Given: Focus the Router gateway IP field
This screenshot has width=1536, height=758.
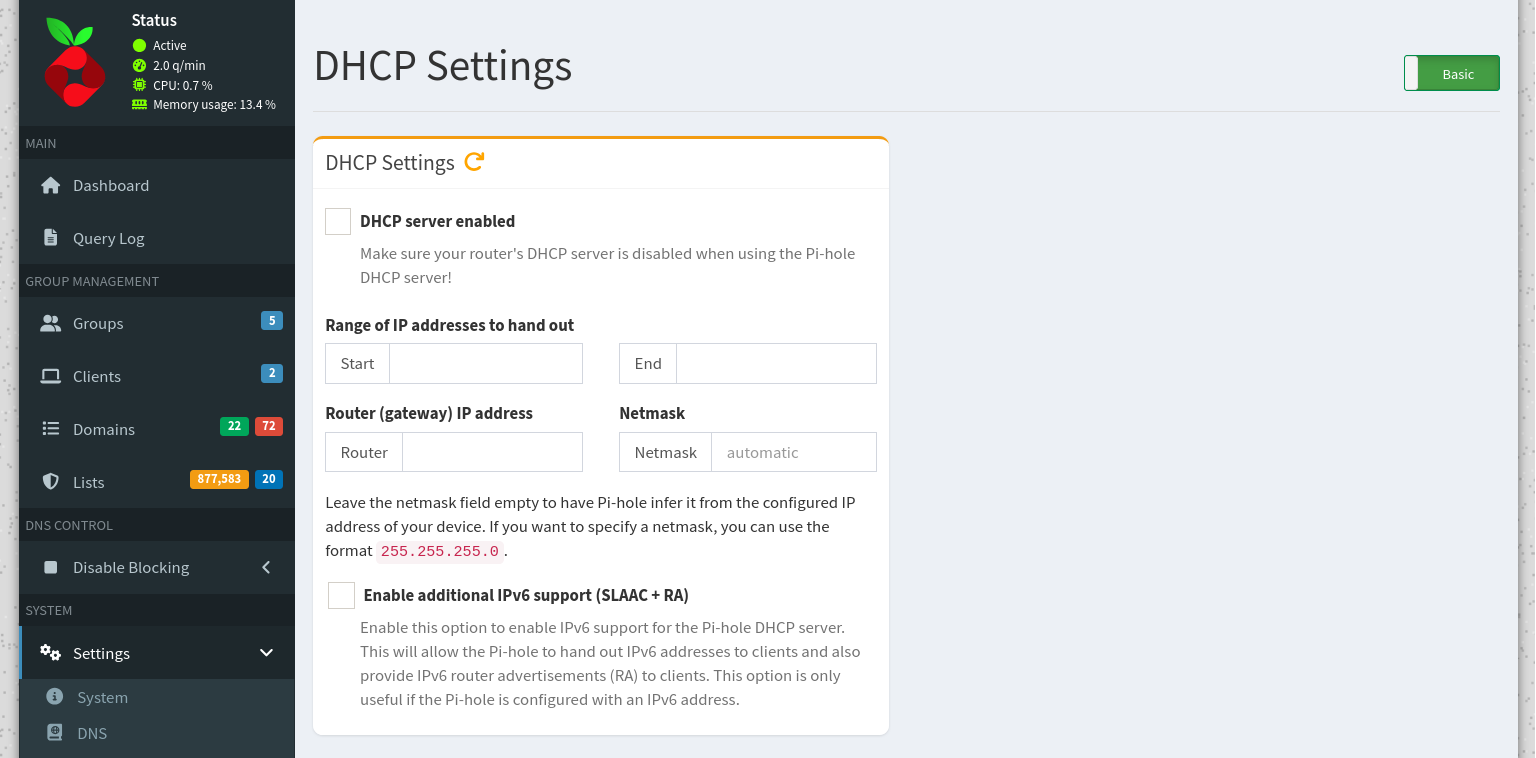Looking at the screenshot, I should (x=492, y=453).
